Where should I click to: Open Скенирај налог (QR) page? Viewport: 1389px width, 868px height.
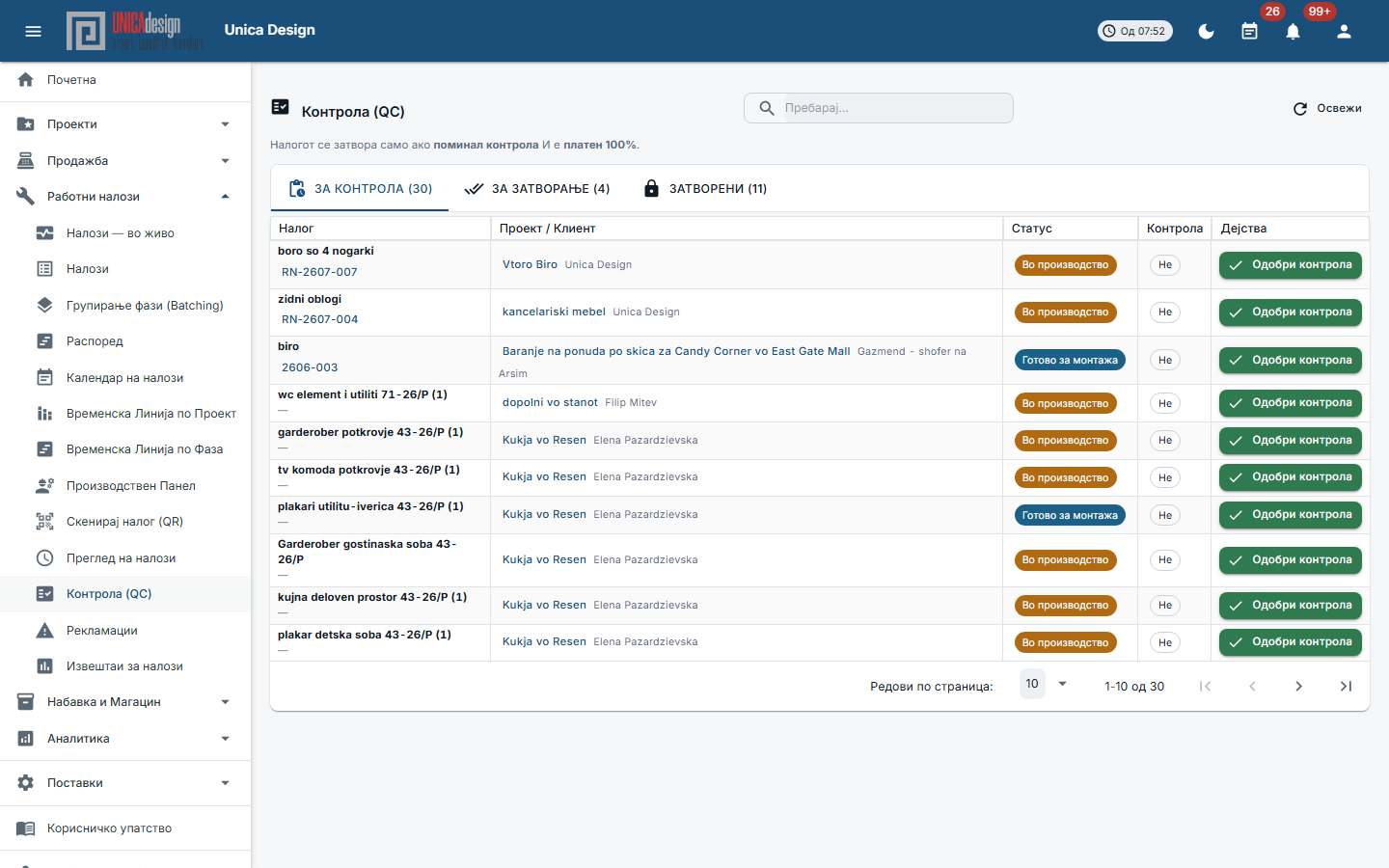pos(125,522)
